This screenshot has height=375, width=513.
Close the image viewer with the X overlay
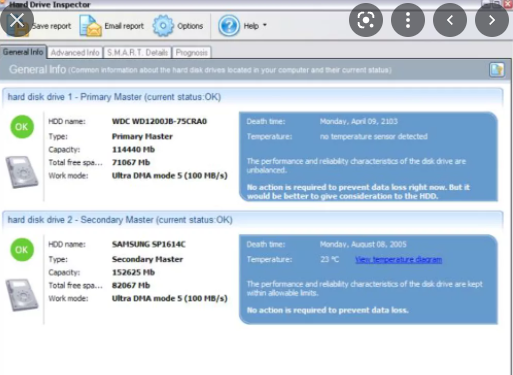(17, 20)
